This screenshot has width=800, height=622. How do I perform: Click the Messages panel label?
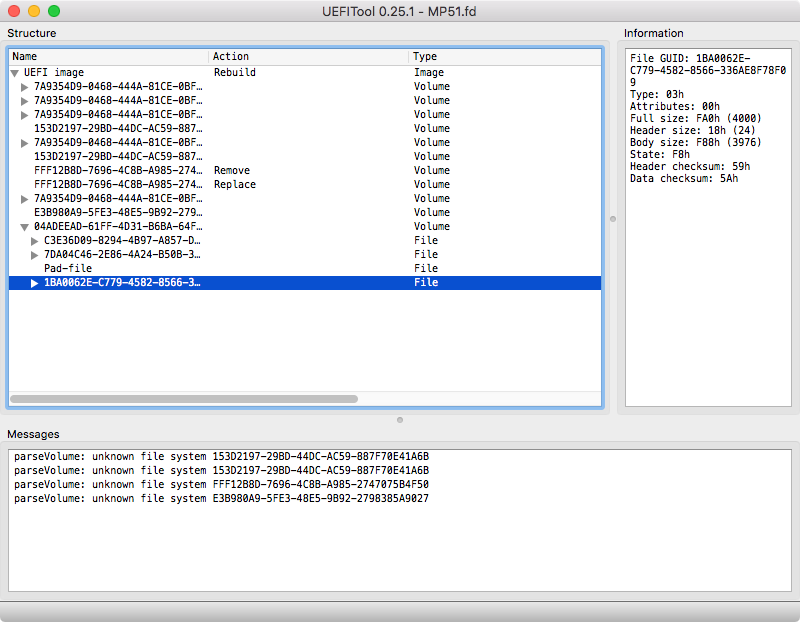(33, 434)
